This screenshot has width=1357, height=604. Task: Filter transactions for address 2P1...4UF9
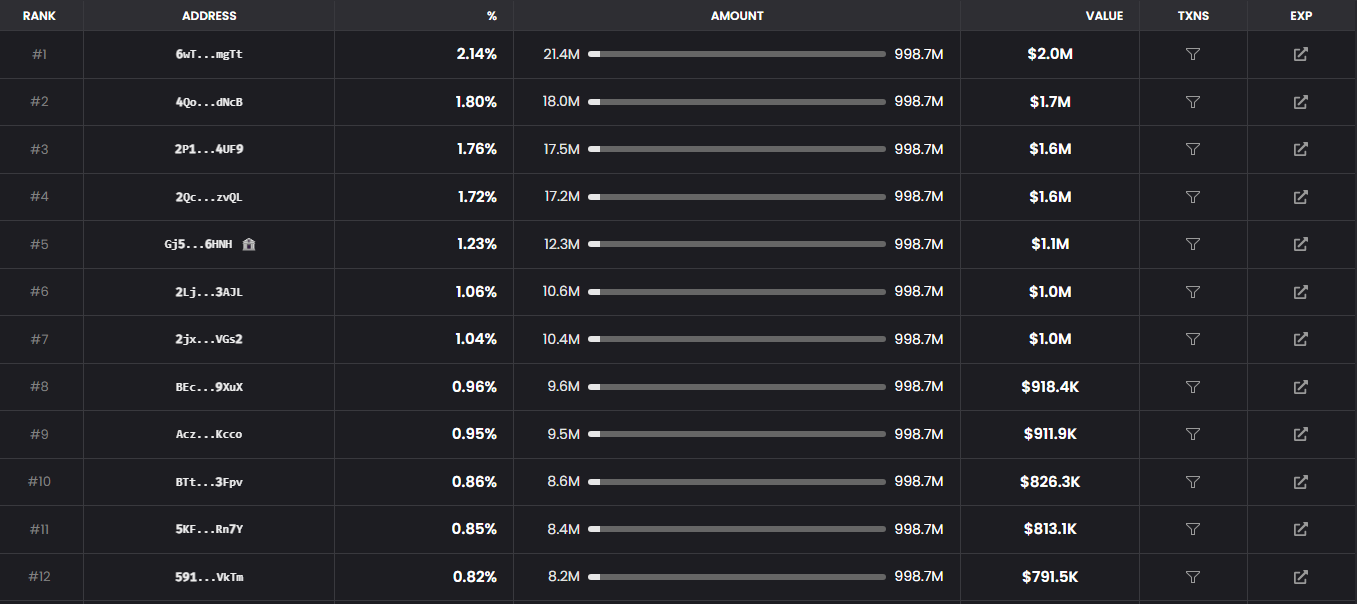click(x=1192, y=149)
